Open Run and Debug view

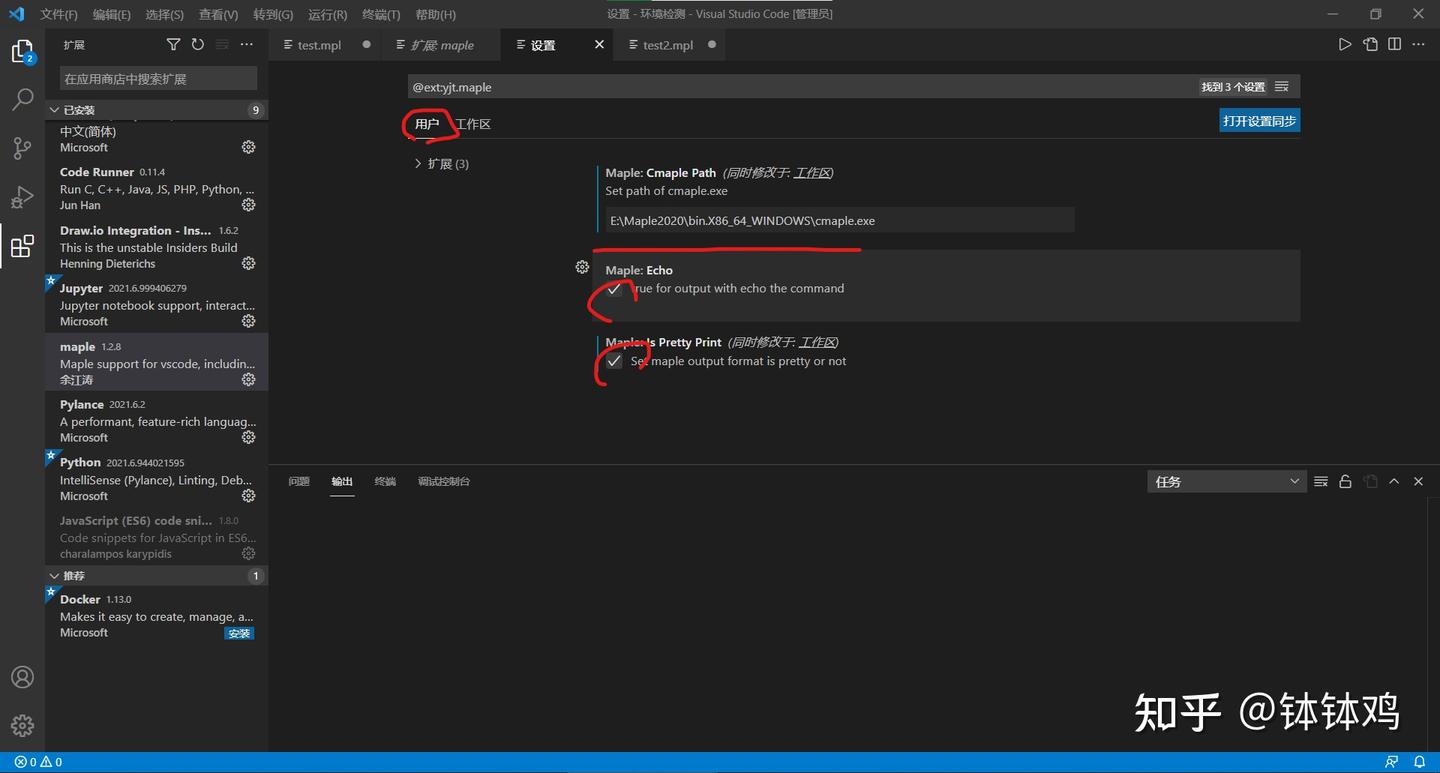click(x=22, y=196)
